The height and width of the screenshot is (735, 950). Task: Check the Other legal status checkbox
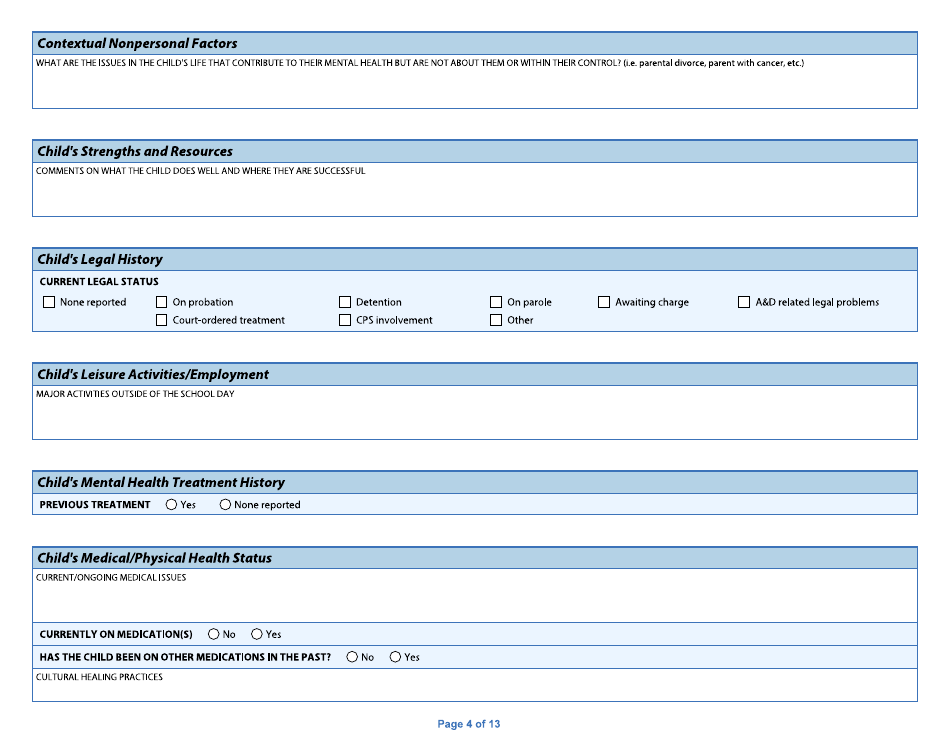pos(496,320)
